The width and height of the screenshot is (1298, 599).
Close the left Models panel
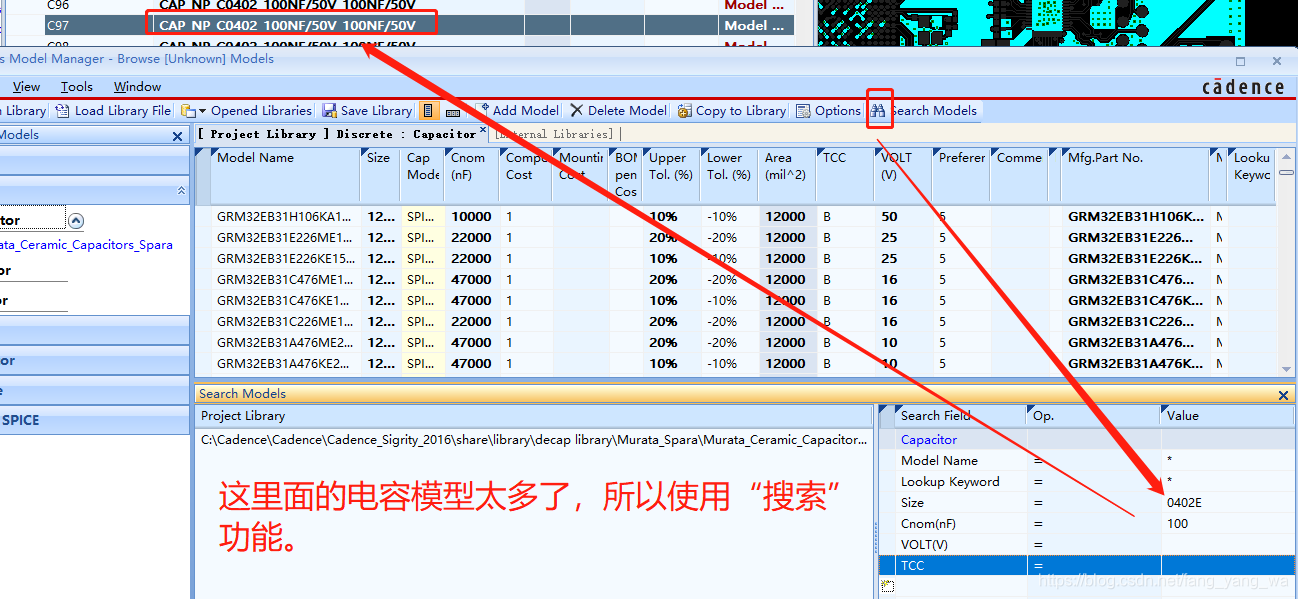pos(178,136)
